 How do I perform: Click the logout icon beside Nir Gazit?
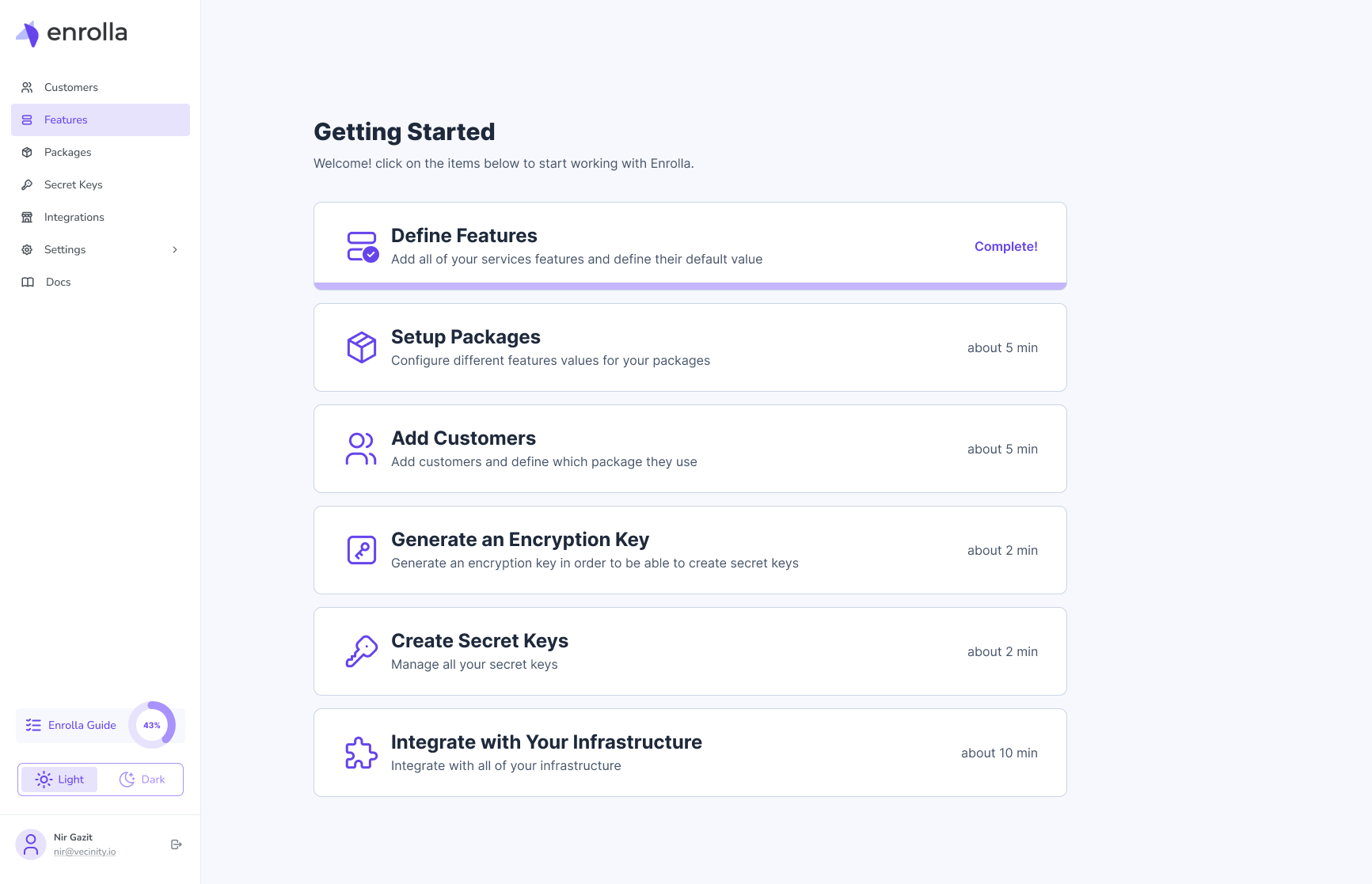click(x=177, y=844)
